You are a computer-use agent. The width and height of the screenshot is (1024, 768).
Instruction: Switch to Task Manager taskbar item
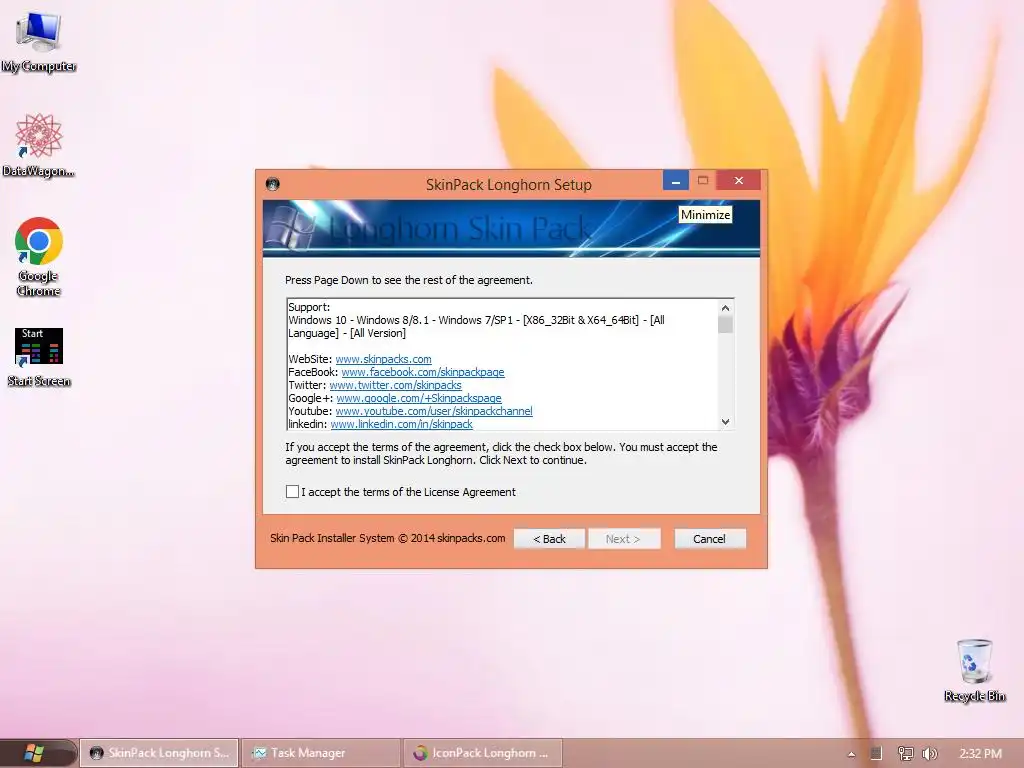pos(321,753)
